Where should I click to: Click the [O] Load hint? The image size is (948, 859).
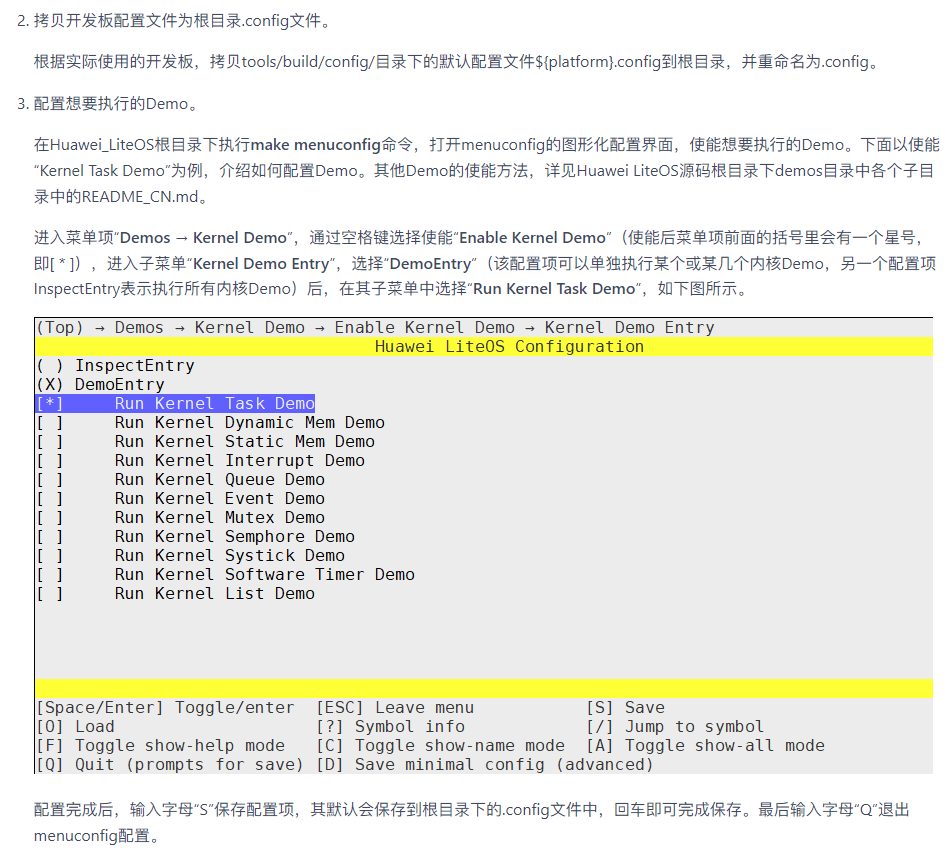(76, 727)
